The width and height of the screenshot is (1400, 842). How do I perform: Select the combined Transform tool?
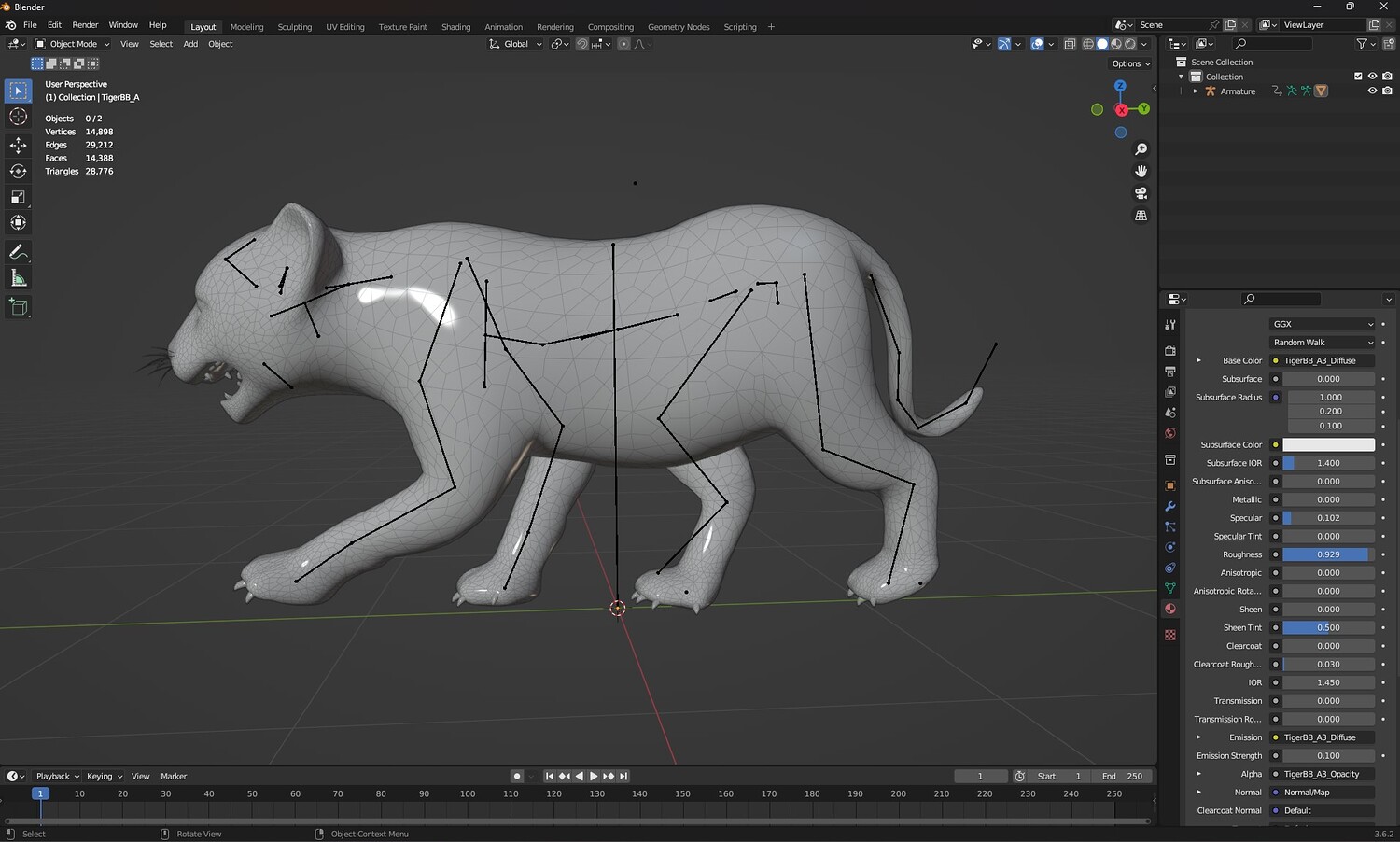[18, 223]
